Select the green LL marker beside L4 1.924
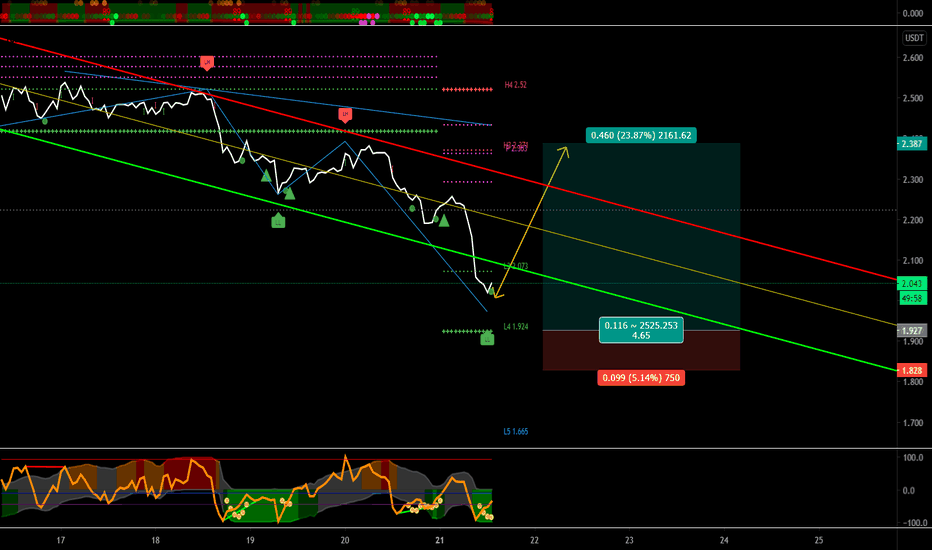Screen dimensions: 932x550 [487, 338]
